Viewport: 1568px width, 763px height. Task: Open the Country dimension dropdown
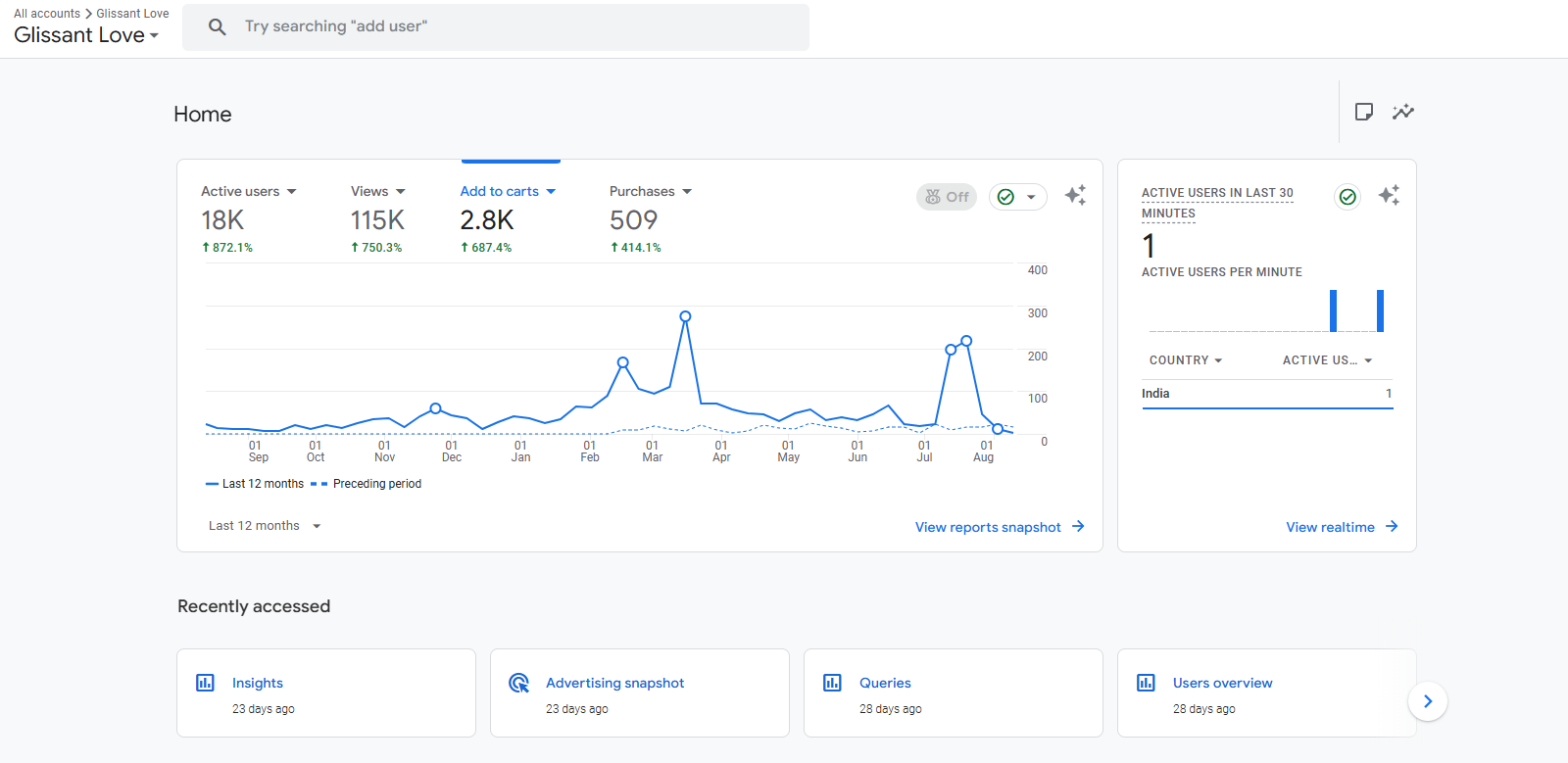pos(1186,360)
